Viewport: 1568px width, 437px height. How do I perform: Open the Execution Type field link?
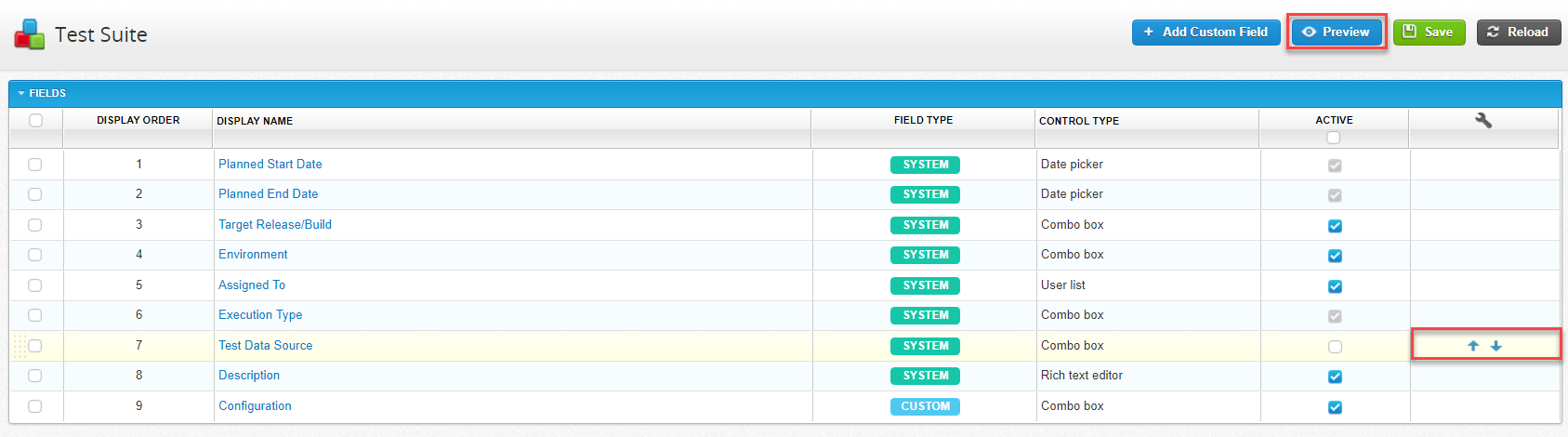tap(260, 315)
